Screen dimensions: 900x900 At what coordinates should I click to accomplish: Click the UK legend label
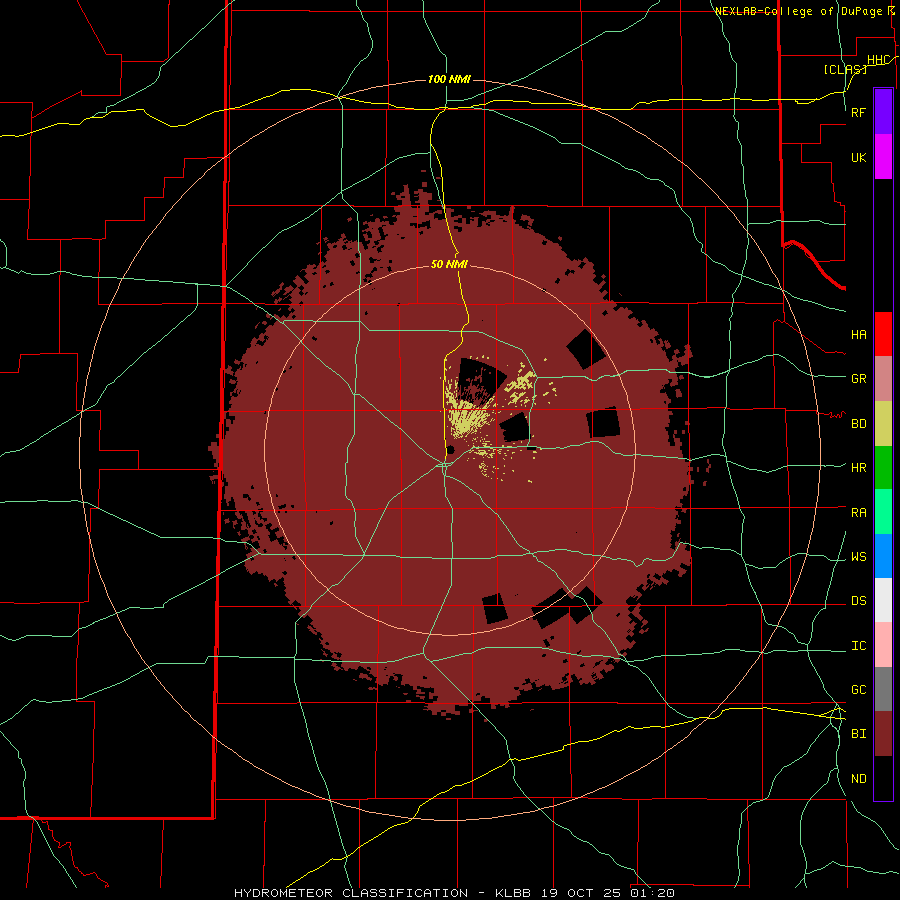[858, 158]
